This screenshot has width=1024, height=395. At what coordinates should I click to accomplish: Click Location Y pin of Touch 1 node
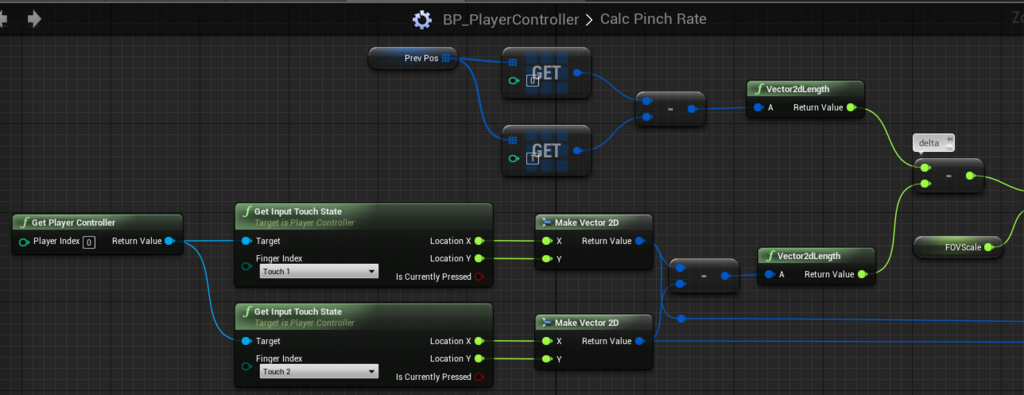tap(479, 259)
